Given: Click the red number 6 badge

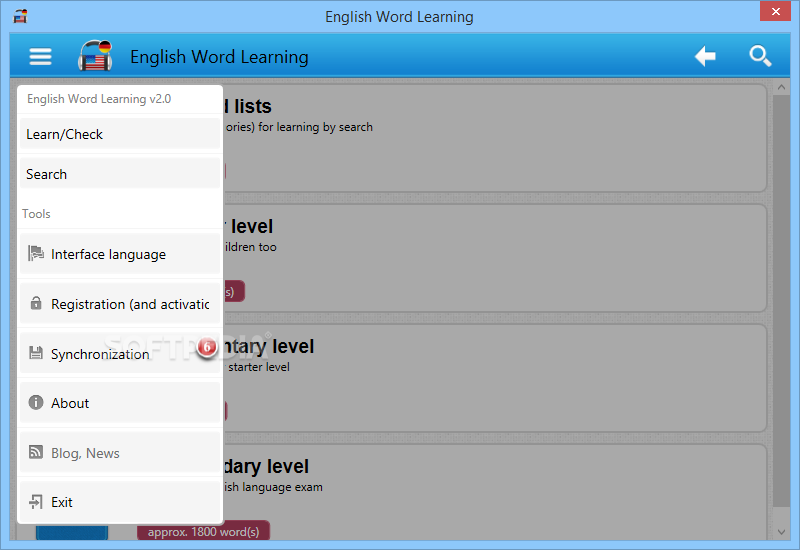Looking at the screenshot, I should pyautogui.click(x=207, y=347).
